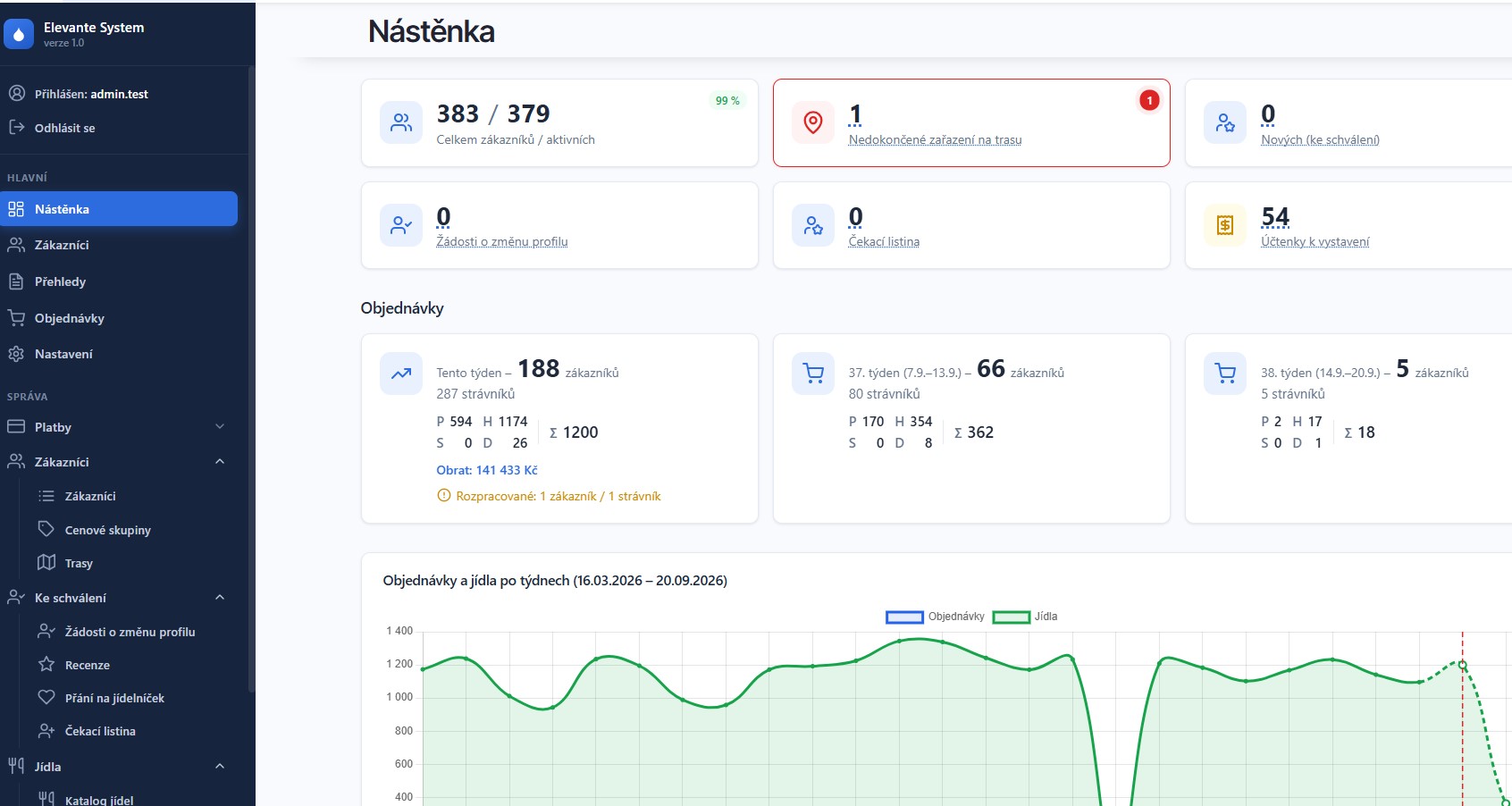
Task: Click Obrat: 141 433 Kč text
Action: pos(487,470)
